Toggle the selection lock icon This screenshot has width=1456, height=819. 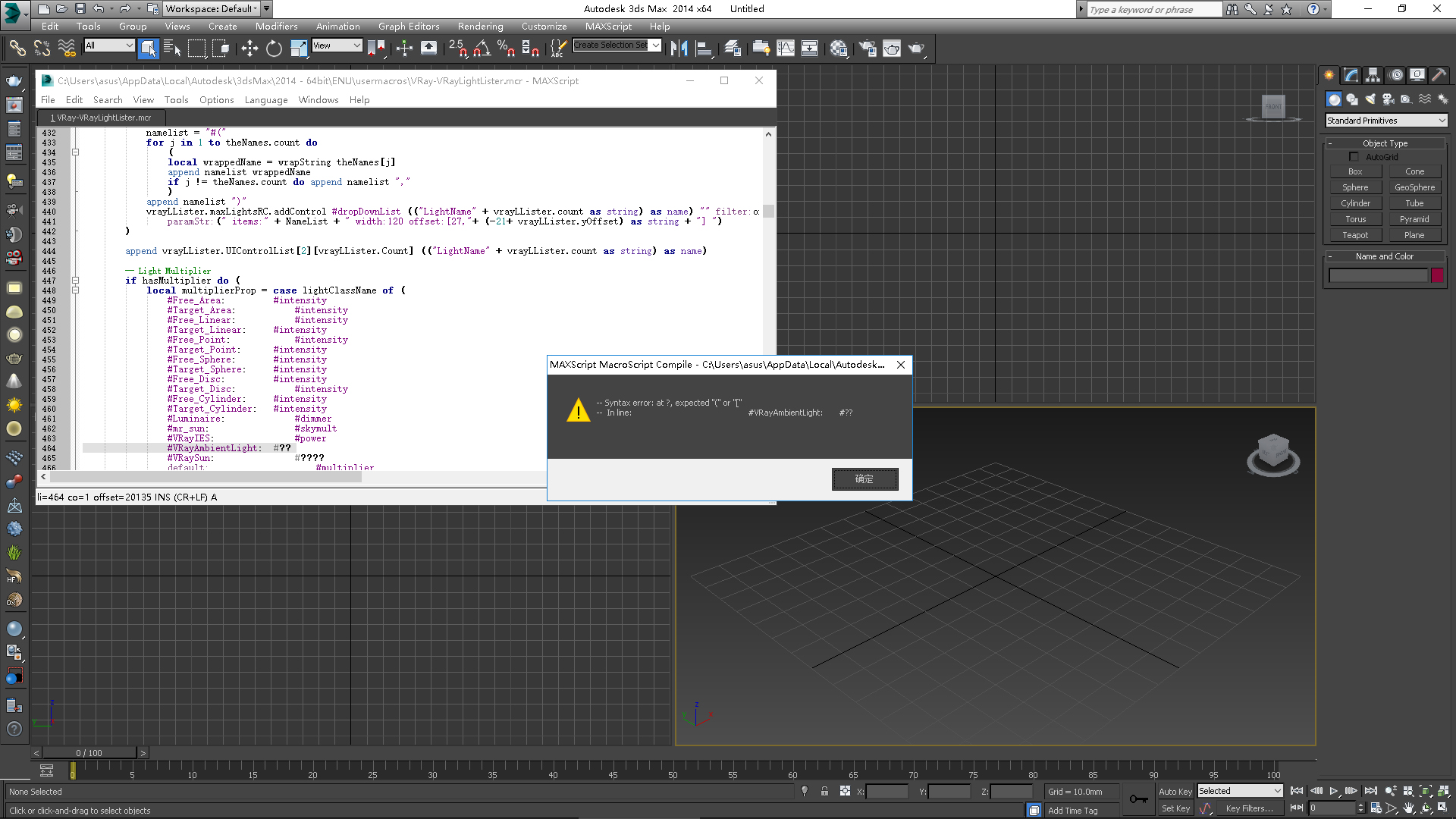tap(824, 791)
